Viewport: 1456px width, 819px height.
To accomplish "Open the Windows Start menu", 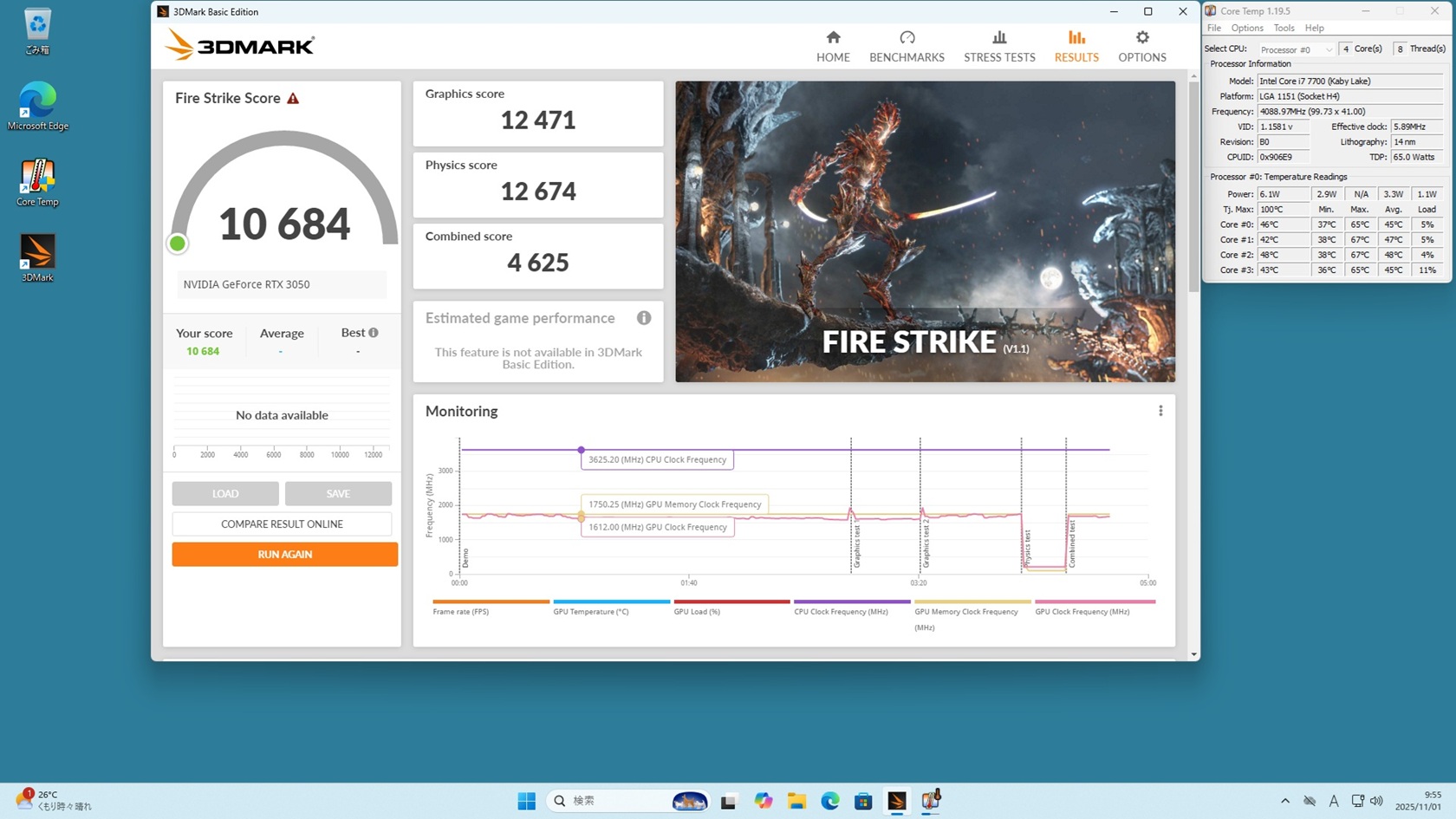I will 526,801.
